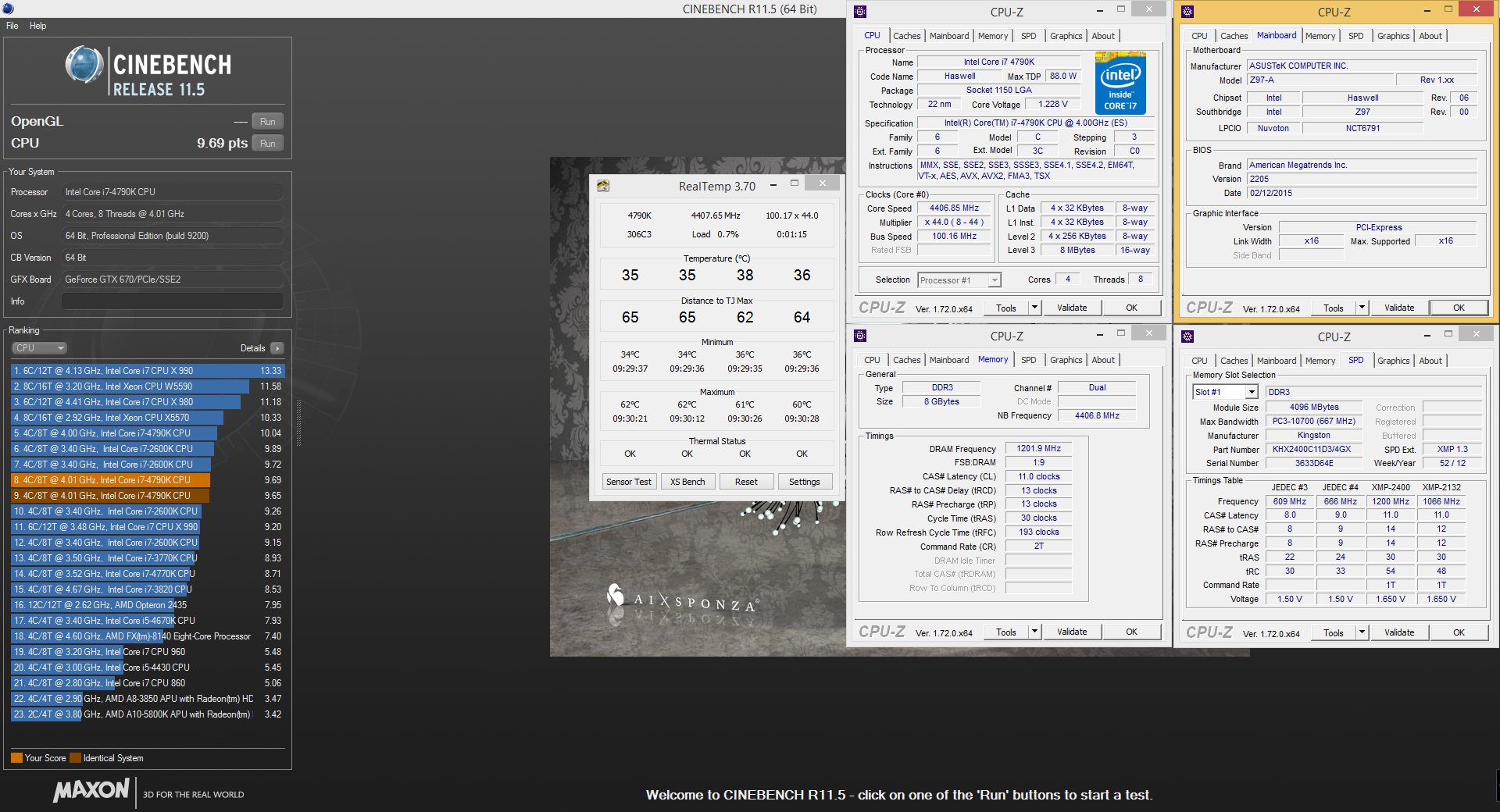Switch to Mainboard tab in CPU-Z CPU window
This screenshot has height=812, width=1500.
(x=949, y=36)
